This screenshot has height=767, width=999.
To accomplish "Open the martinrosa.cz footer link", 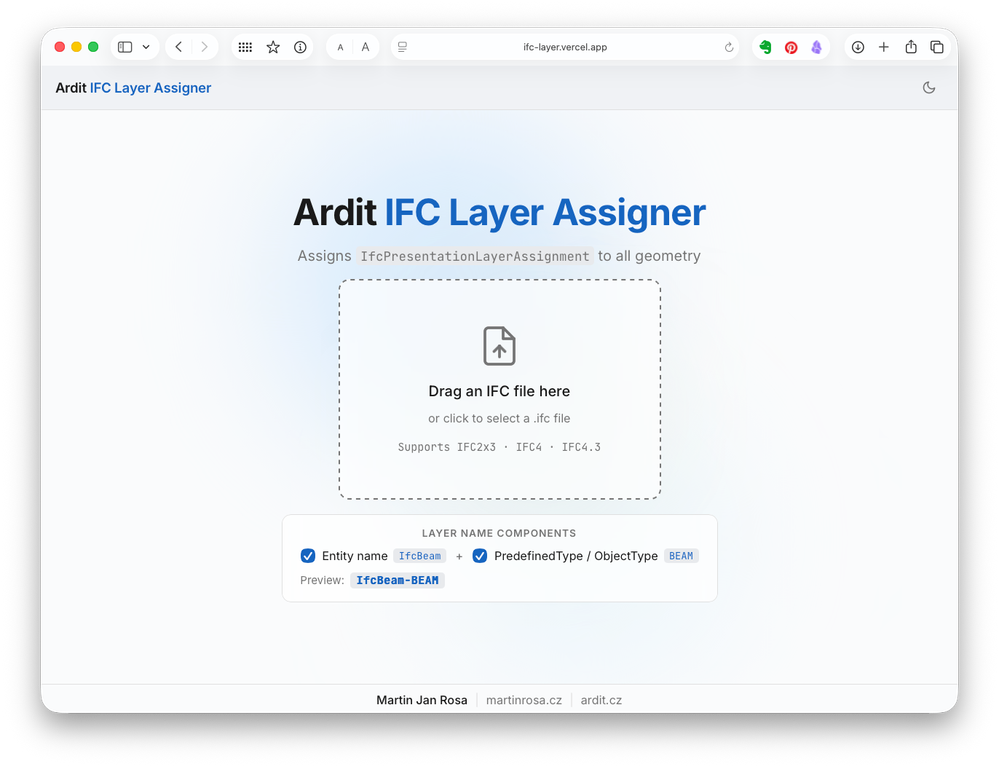I will [x=524, y=700].
